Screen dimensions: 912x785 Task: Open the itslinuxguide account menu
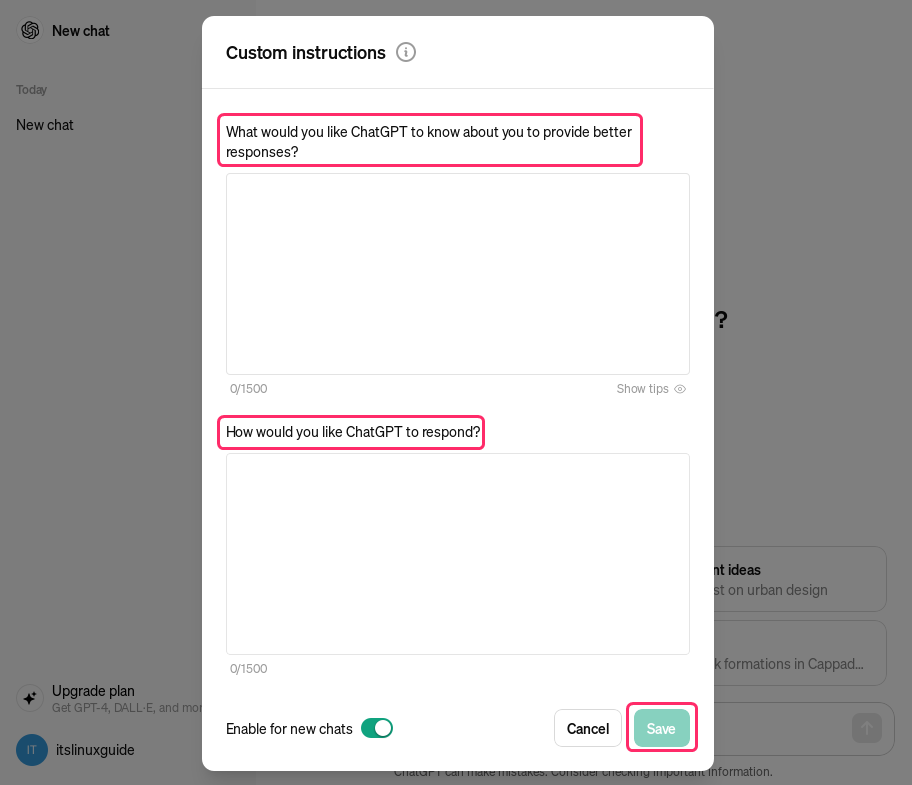point(95,750)
